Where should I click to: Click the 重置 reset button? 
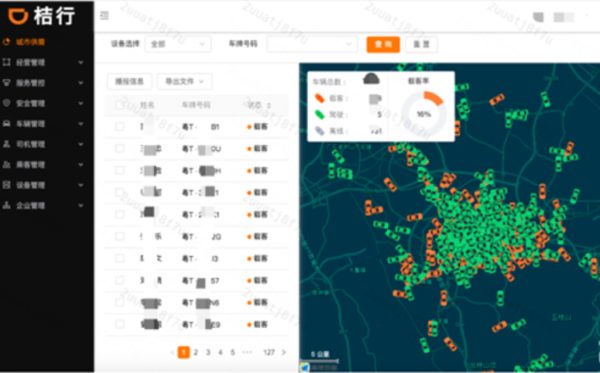click(x=421, y=44)
